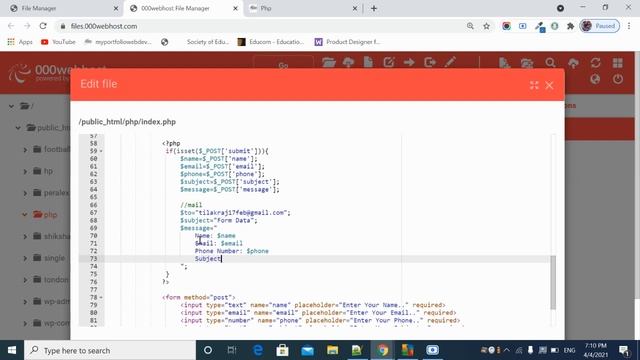
Task: Select the hp folder in the tree
Action: (x=48, y=171)
